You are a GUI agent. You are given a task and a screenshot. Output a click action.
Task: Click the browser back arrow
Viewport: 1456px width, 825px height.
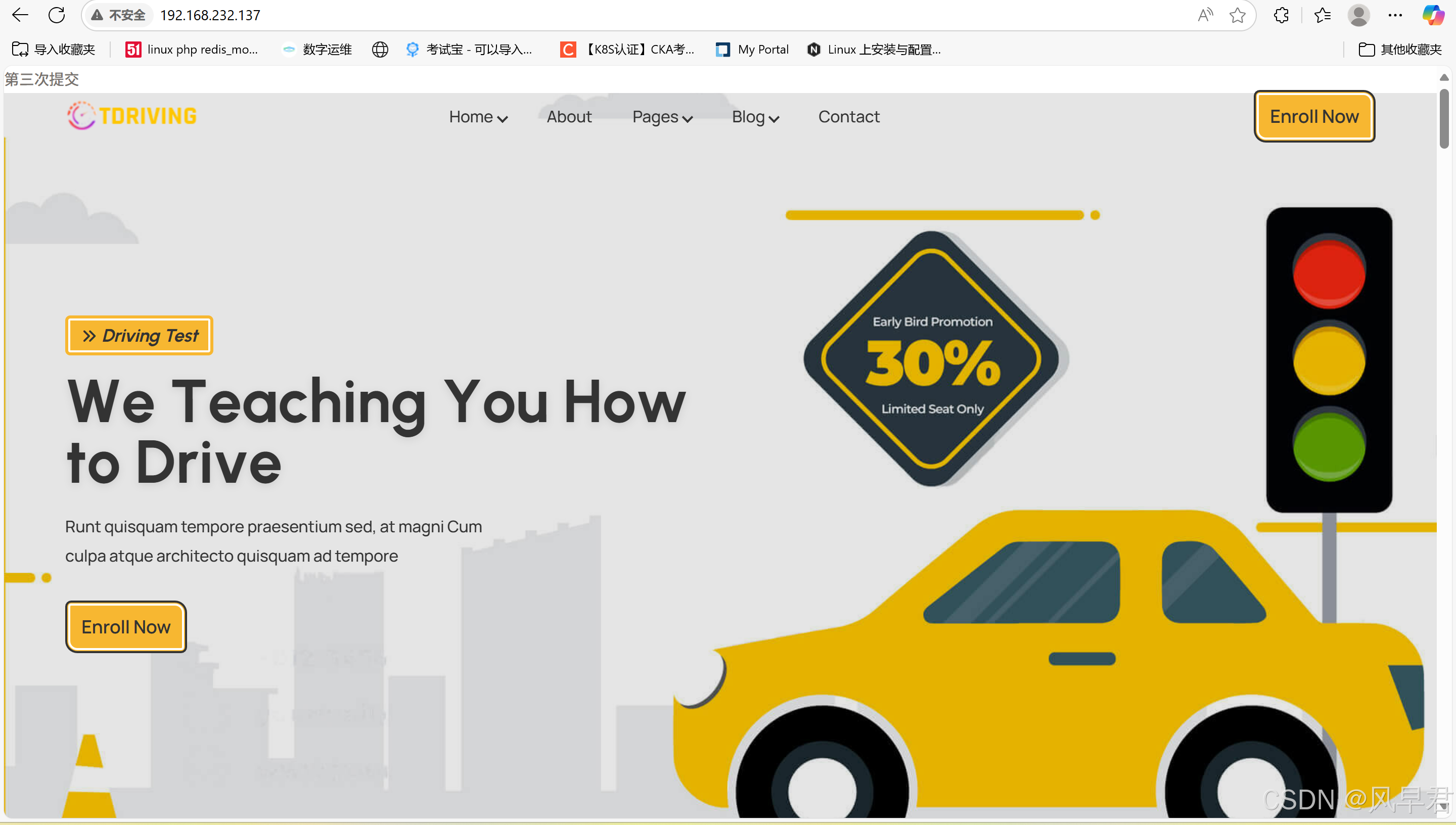(20, 15)
